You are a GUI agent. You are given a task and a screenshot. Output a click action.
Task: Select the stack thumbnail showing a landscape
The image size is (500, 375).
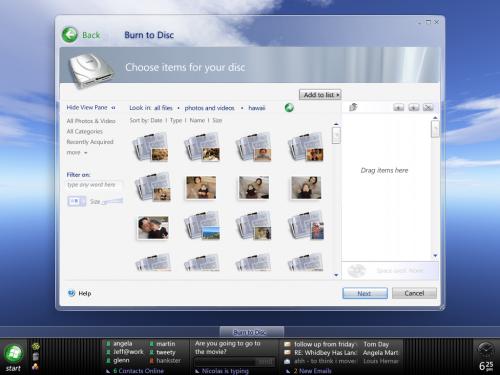(x=202, y=226)
